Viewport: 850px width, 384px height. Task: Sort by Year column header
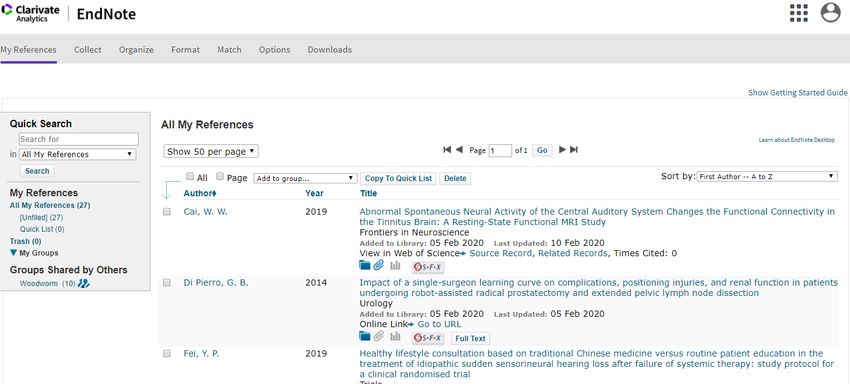coord(314,193)
